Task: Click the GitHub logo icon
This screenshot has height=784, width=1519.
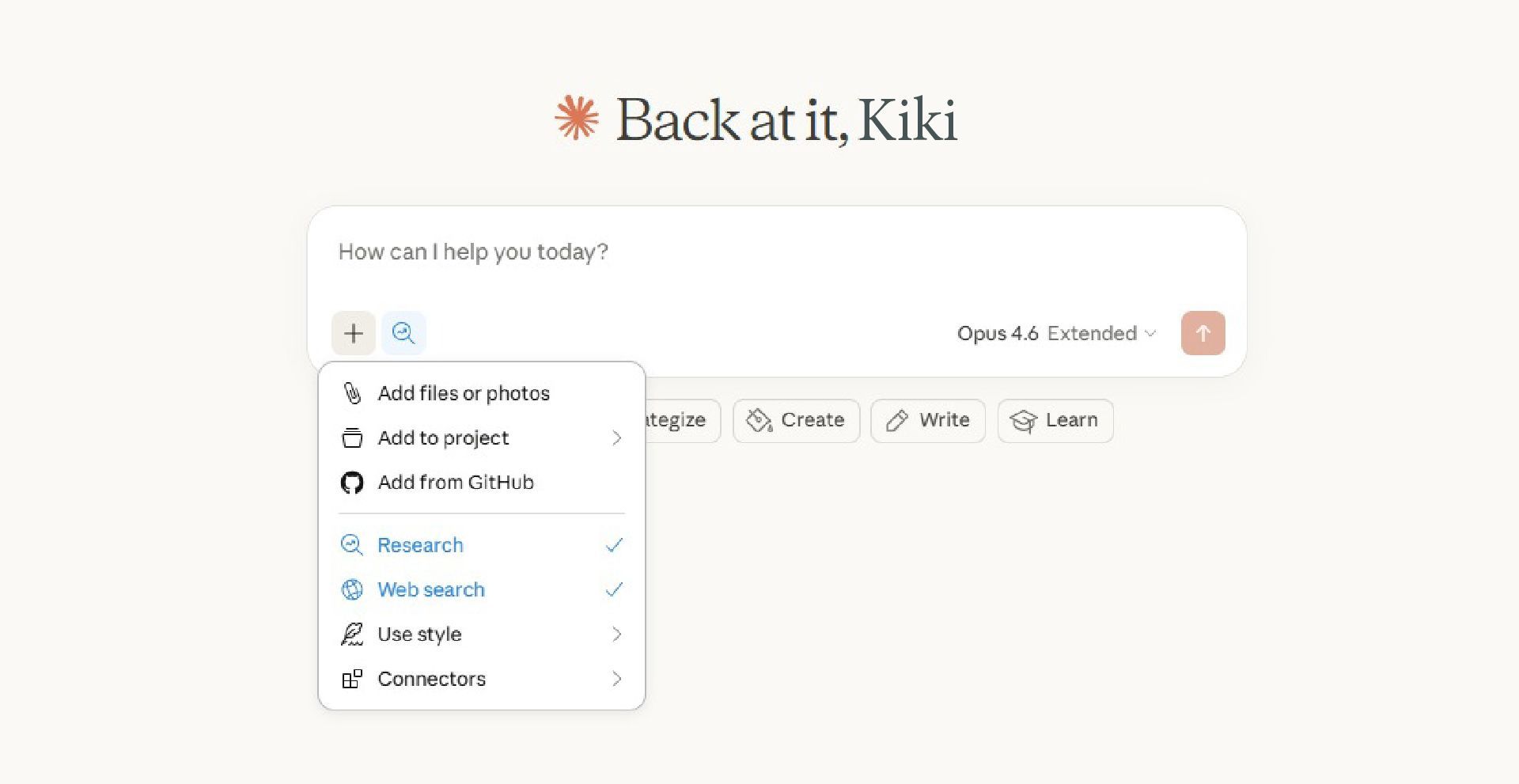Action: pos(352,483)
